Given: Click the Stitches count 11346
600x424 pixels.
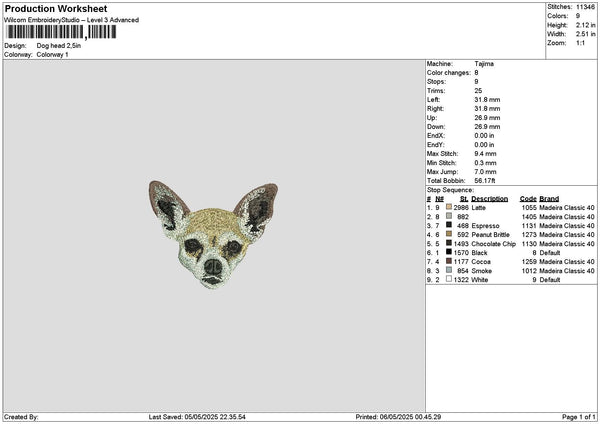Looking at the screenshot, I should 587,8.
